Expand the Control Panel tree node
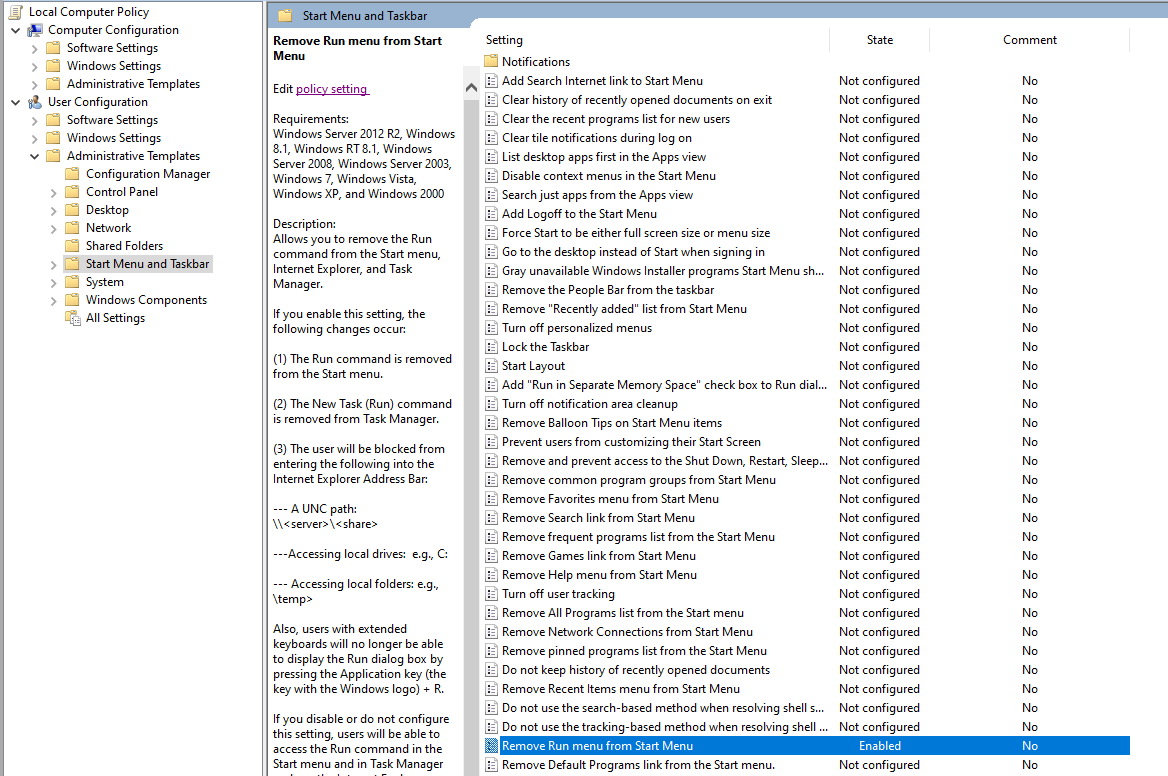This screenshot has height=776, width=1168. (54, 192)
